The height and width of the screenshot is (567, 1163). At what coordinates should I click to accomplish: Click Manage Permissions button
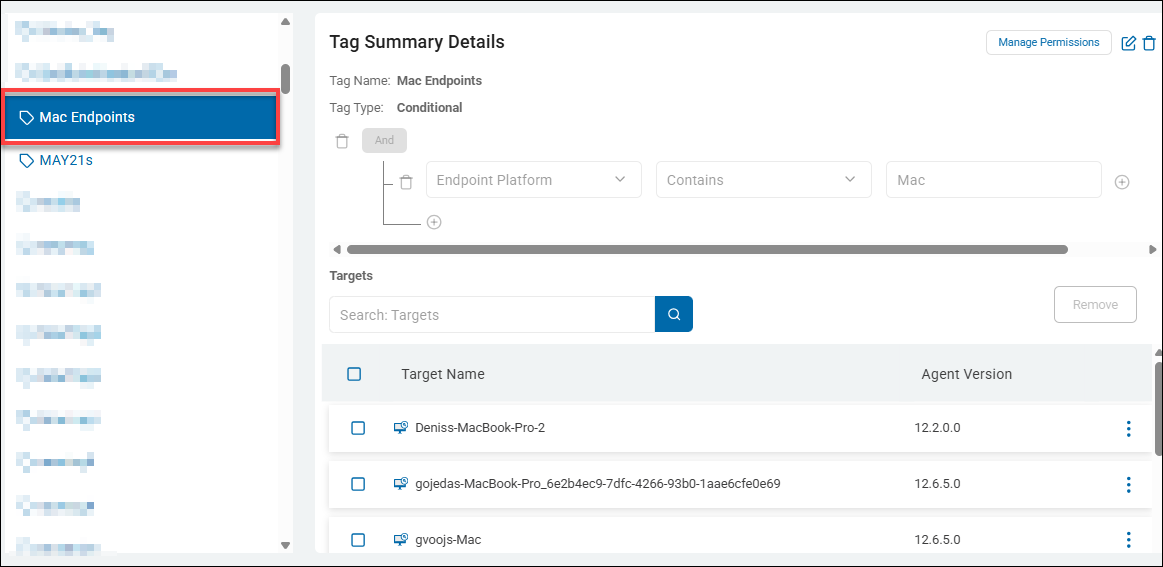1048,42
